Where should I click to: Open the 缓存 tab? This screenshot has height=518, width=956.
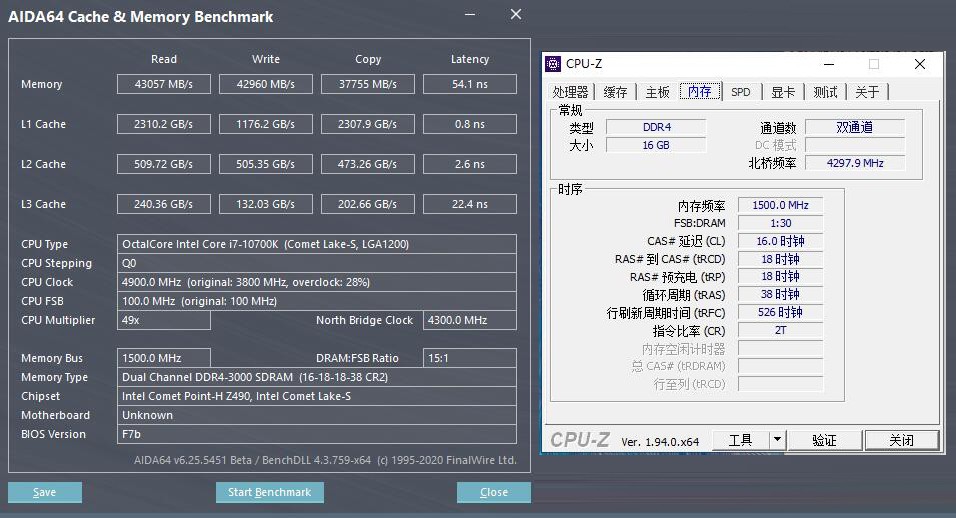(616, 92)
